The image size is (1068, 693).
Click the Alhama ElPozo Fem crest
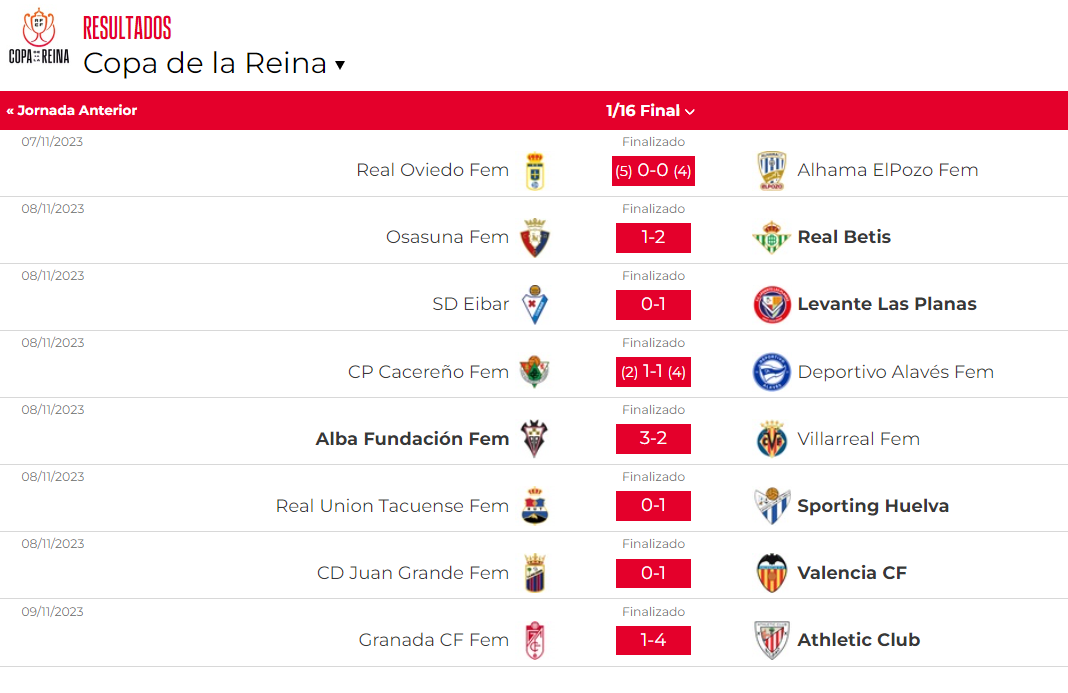[772, 170]
